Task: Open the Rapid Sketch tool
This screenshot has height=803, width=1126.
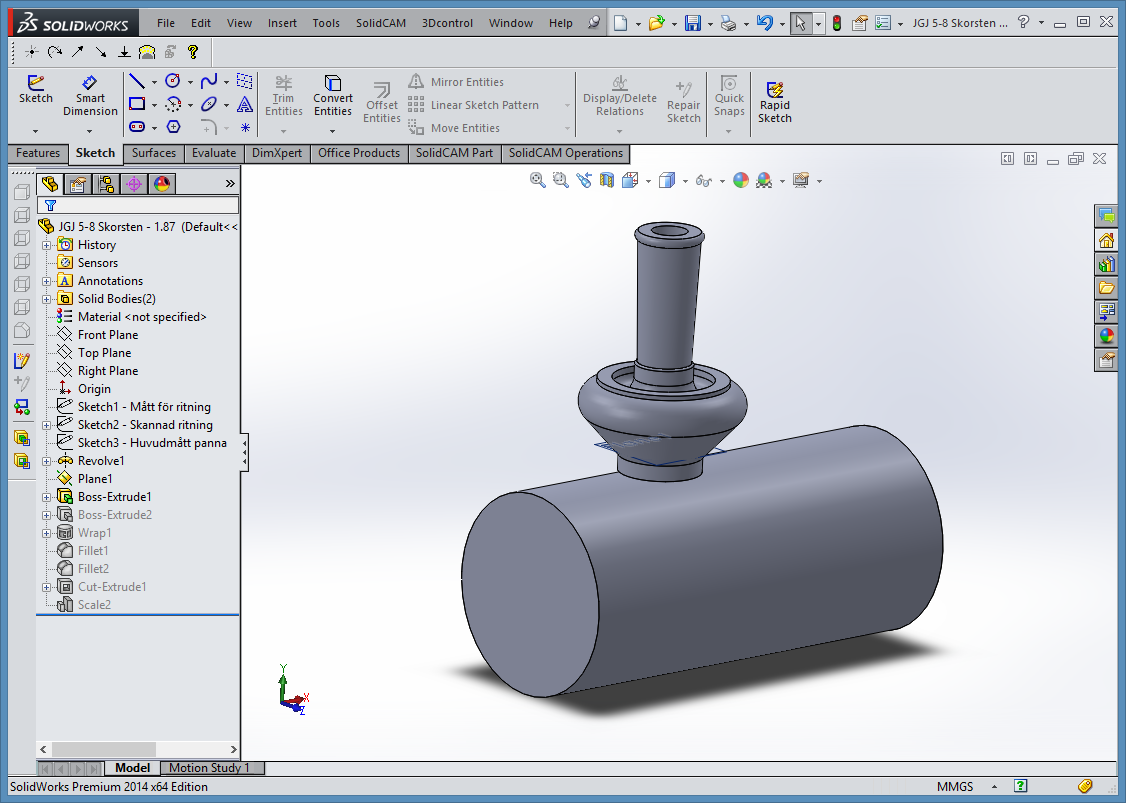Action: 774,103
